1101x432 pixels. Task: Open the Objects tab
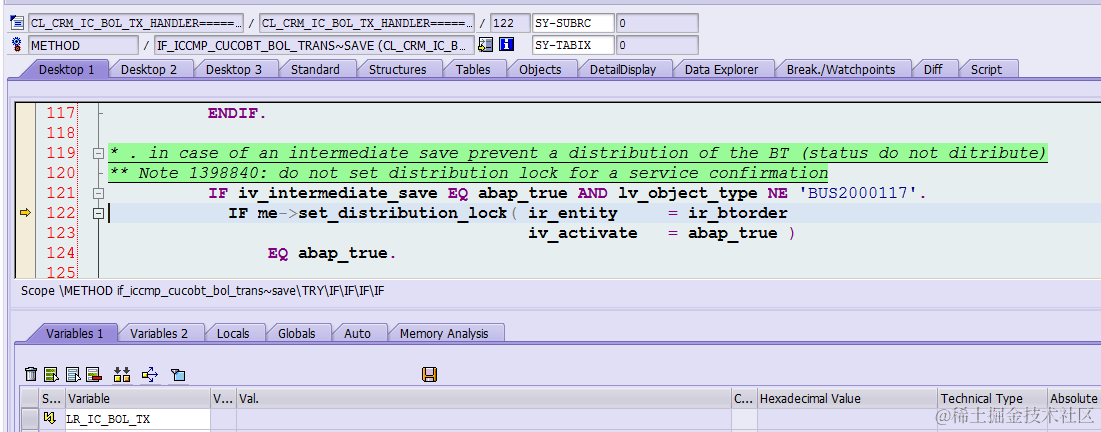(x=540, y=70)
